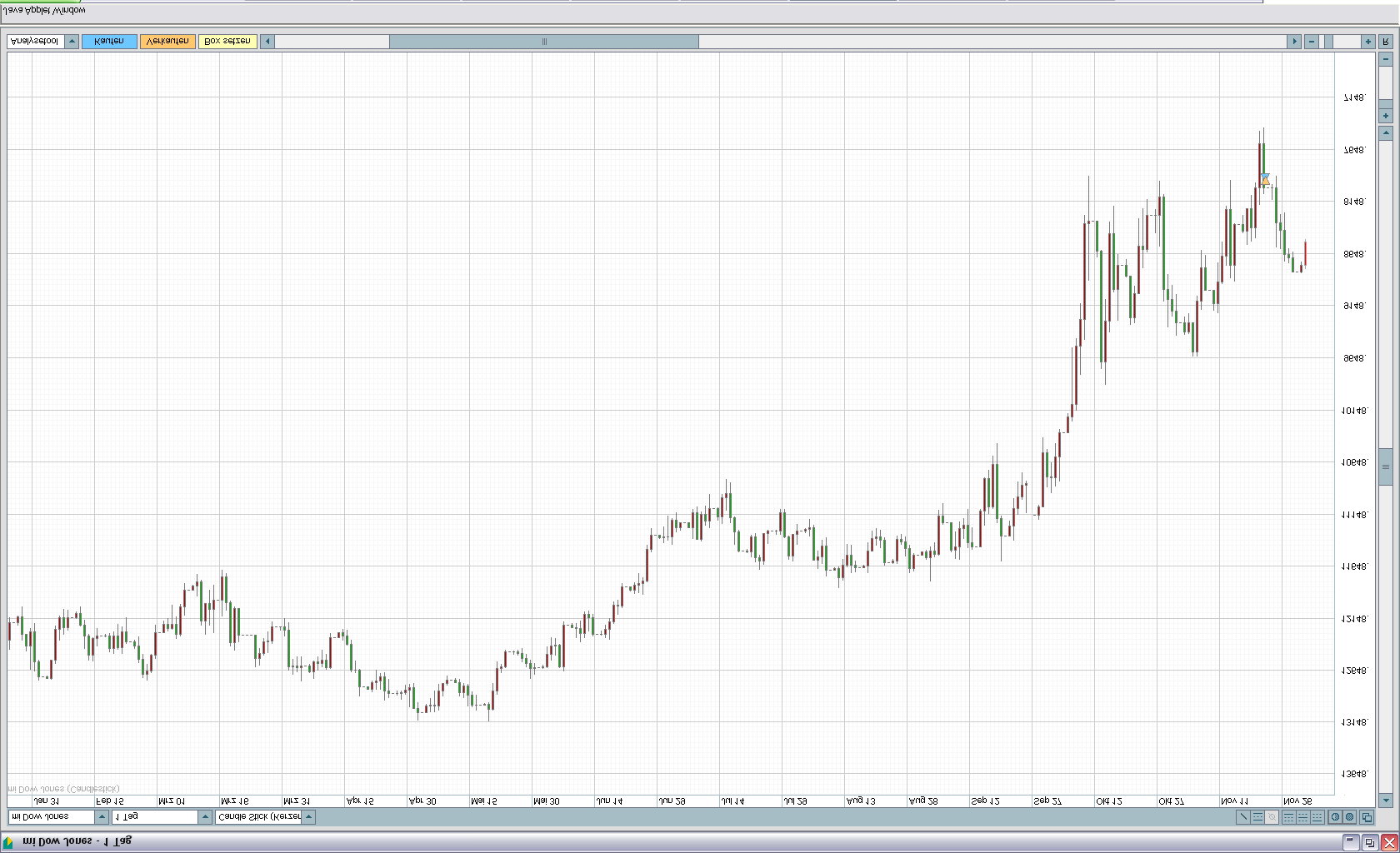Expand the mi Dow Jones instrument dropdown
Viewport: 1400px width, 853px height.
[x=102, y=817]
